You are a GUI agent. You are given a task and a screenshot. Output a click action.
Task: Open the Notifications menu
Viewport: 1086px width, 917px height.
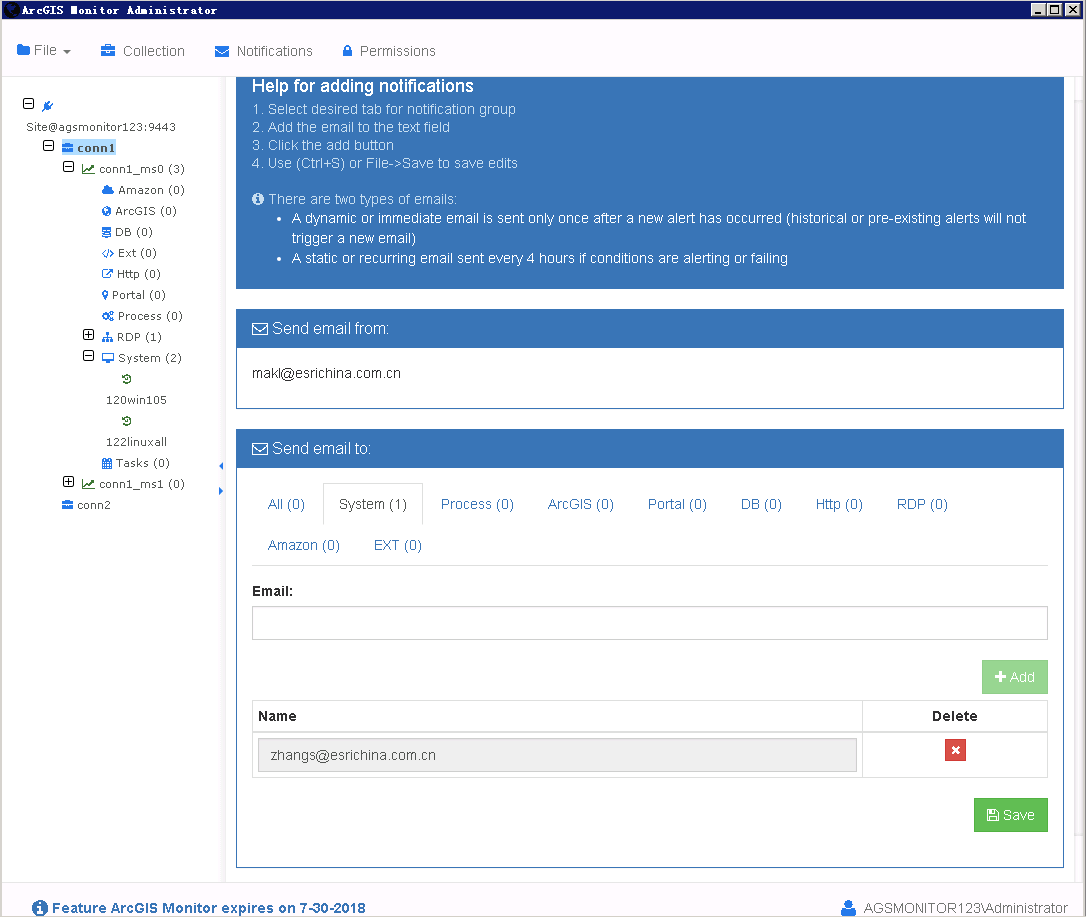pyautogui.click(x=264, y=51)
